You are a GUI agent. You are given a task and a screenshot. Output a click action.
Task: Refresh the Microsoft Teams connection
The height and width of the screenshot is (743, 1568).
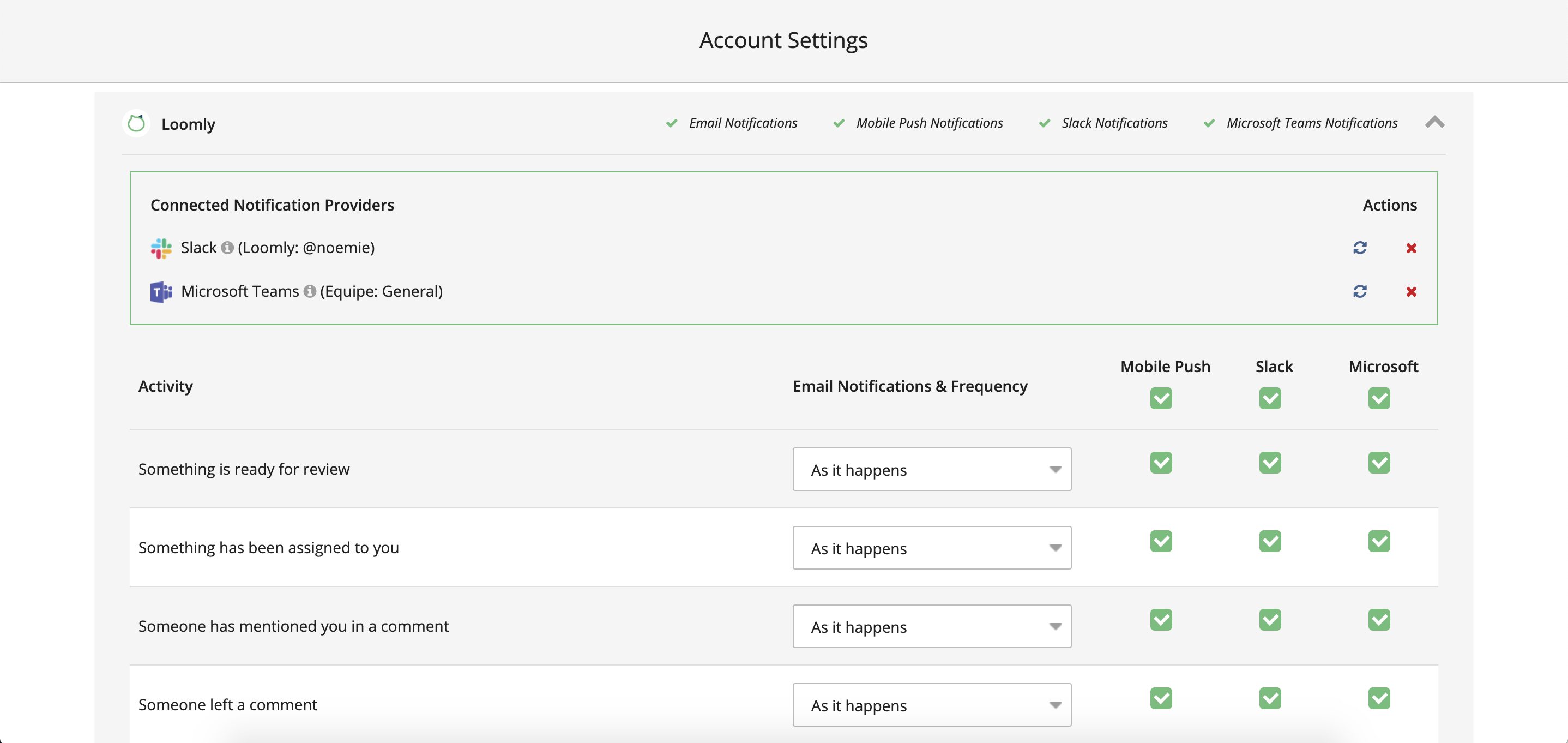pos(1360,292)
